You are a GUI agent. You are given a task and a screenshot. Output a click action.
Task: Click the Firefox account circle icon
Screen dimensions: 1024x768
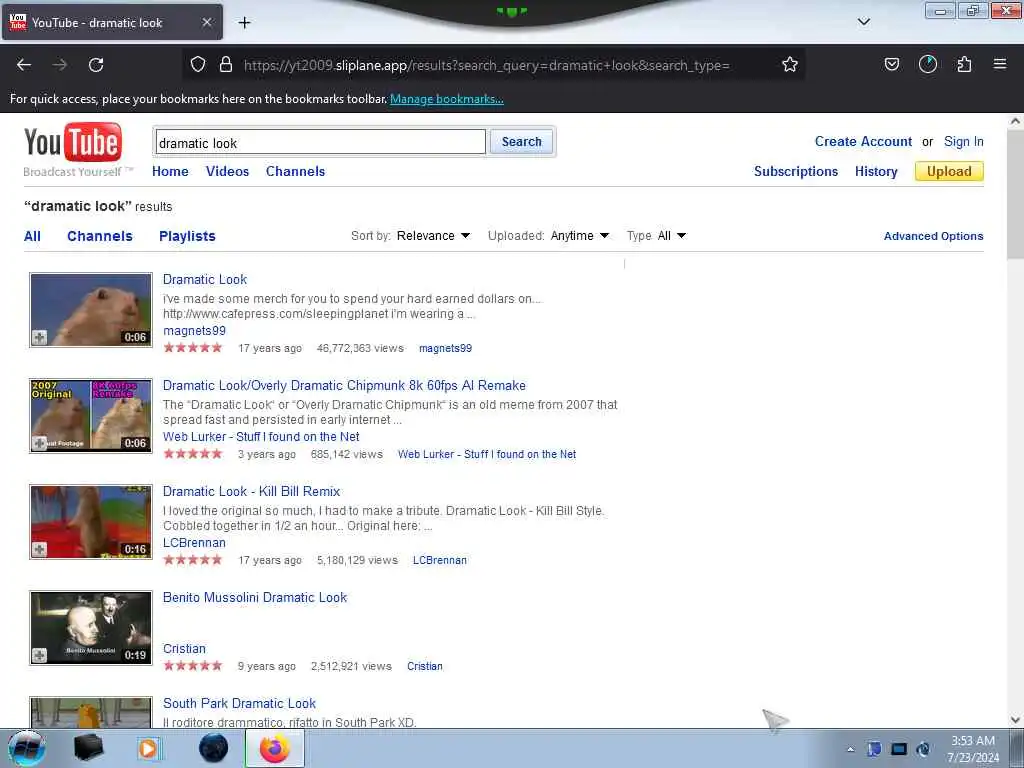[928, 64]
